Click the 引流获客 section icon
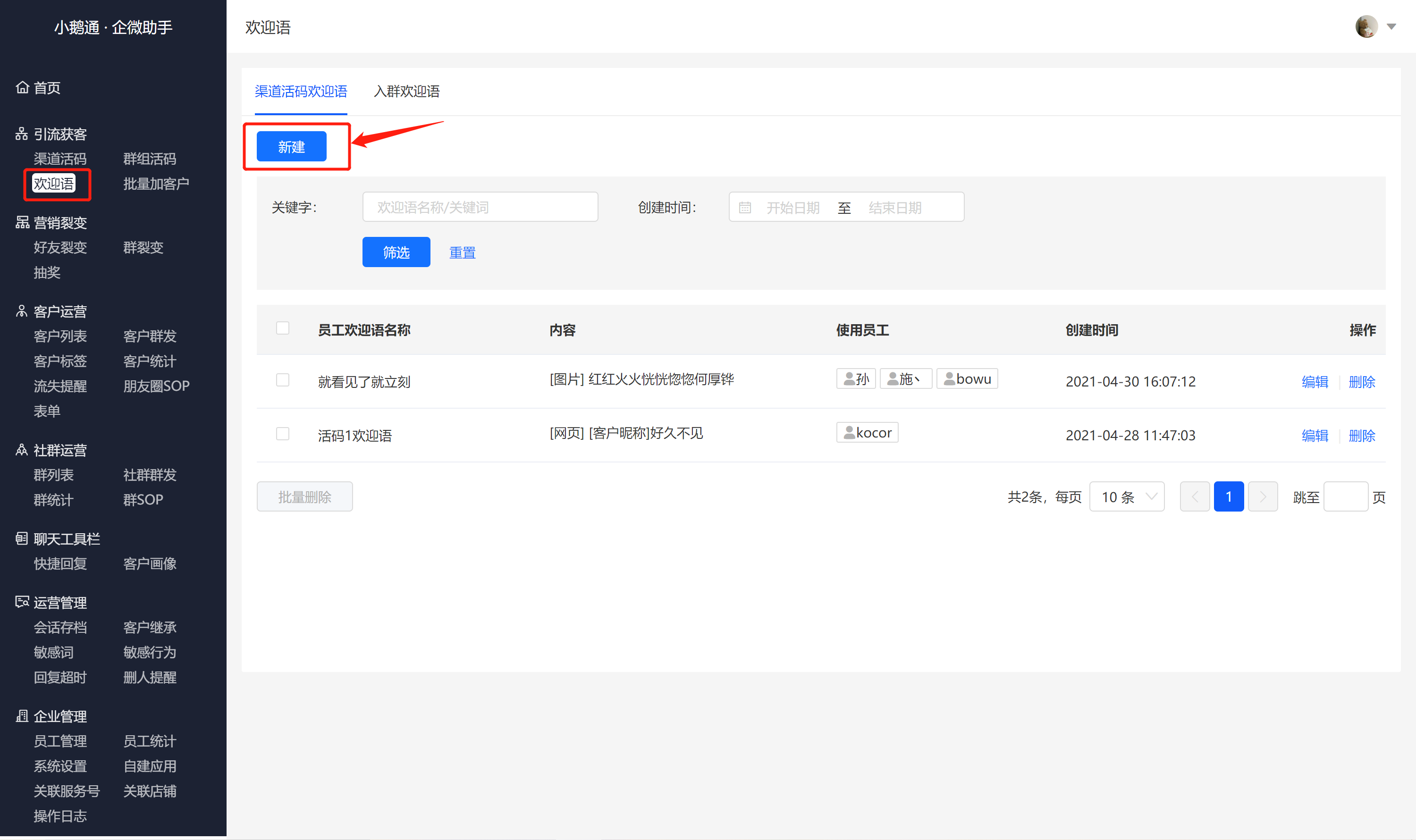This screenshot has height=840, width=1416. (22, 134)
